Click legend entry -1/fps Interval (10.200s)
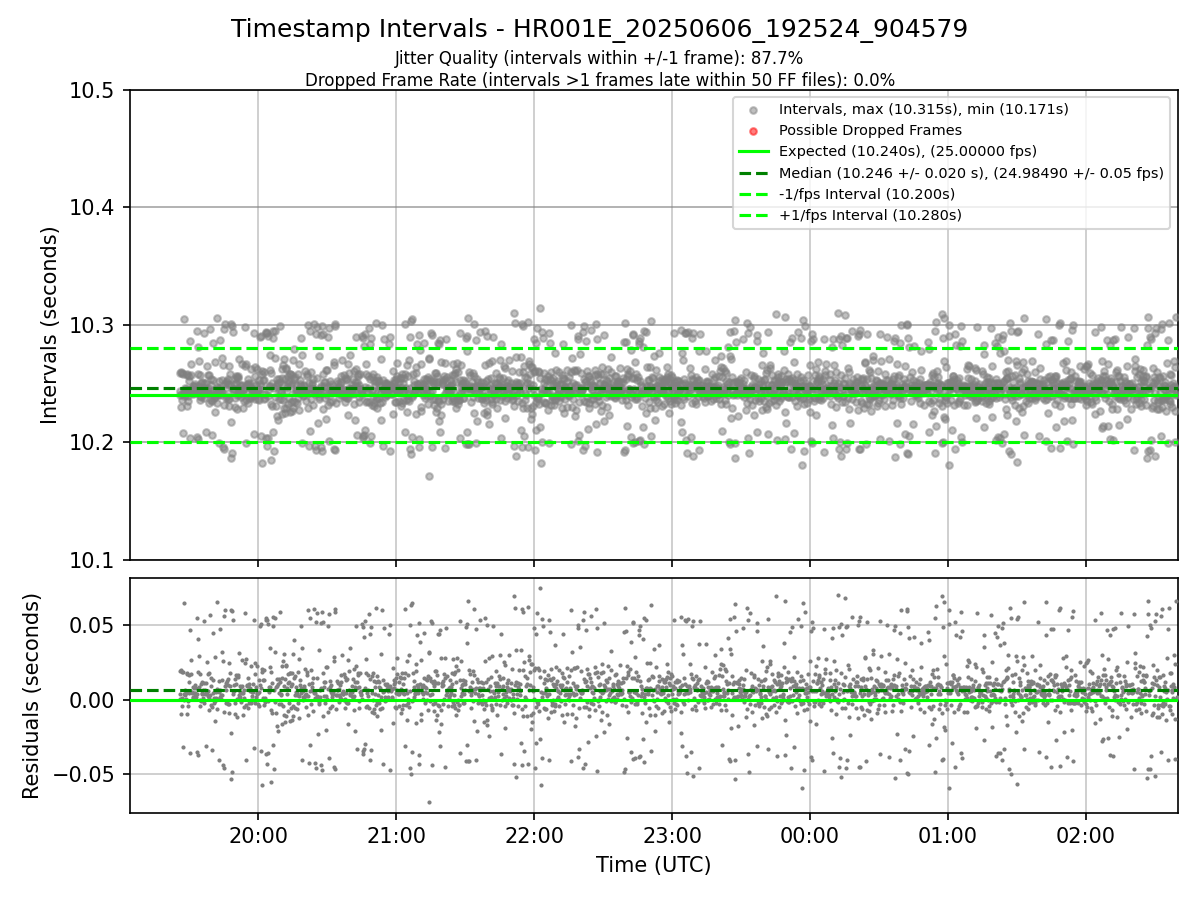This screenshot has width=1200, height=900. point(867,194)
